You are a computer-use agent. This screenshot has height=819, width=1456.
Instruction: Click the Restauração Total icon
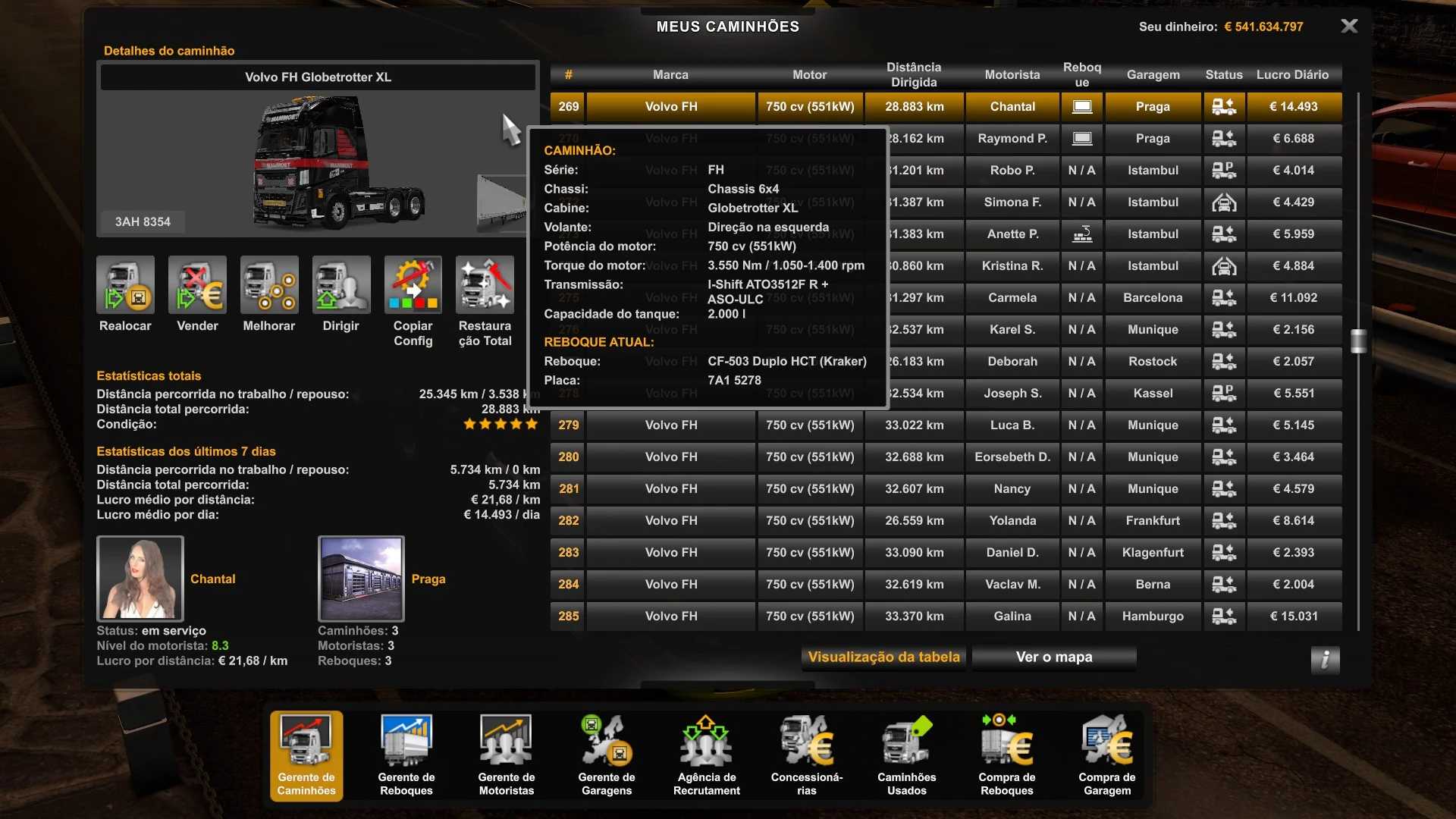coord(485,284)
